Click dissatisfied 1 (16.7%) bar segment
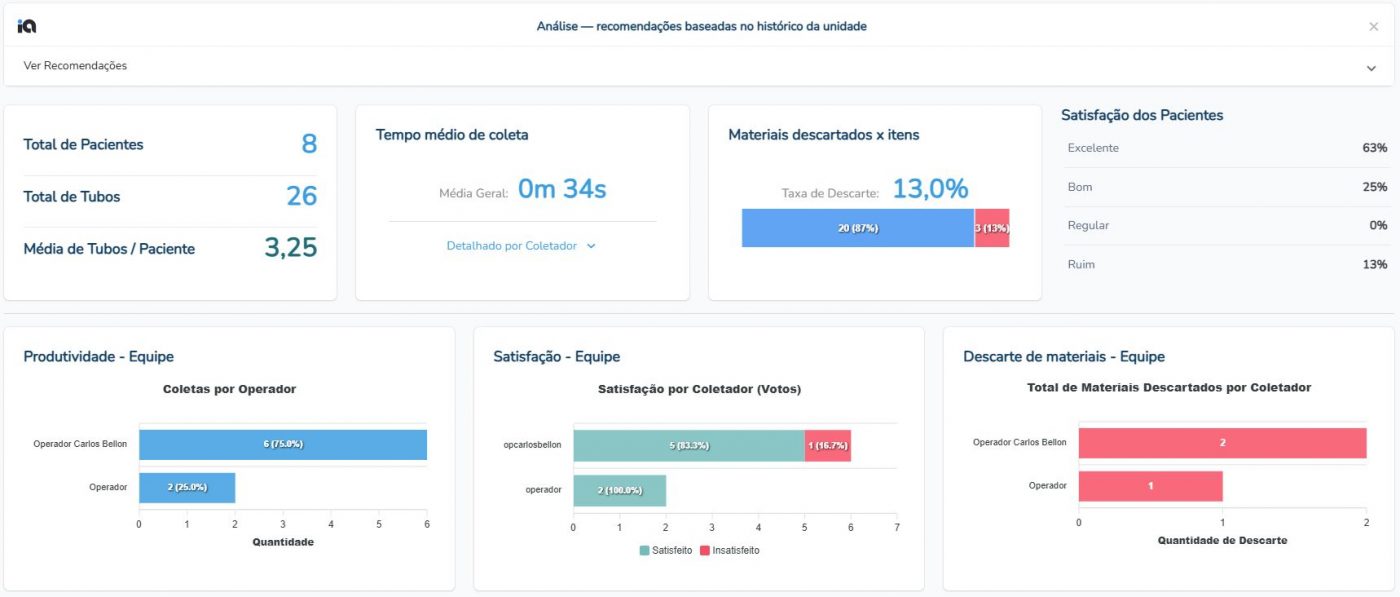The image size is (1400, 597). (x=828, y=446)
